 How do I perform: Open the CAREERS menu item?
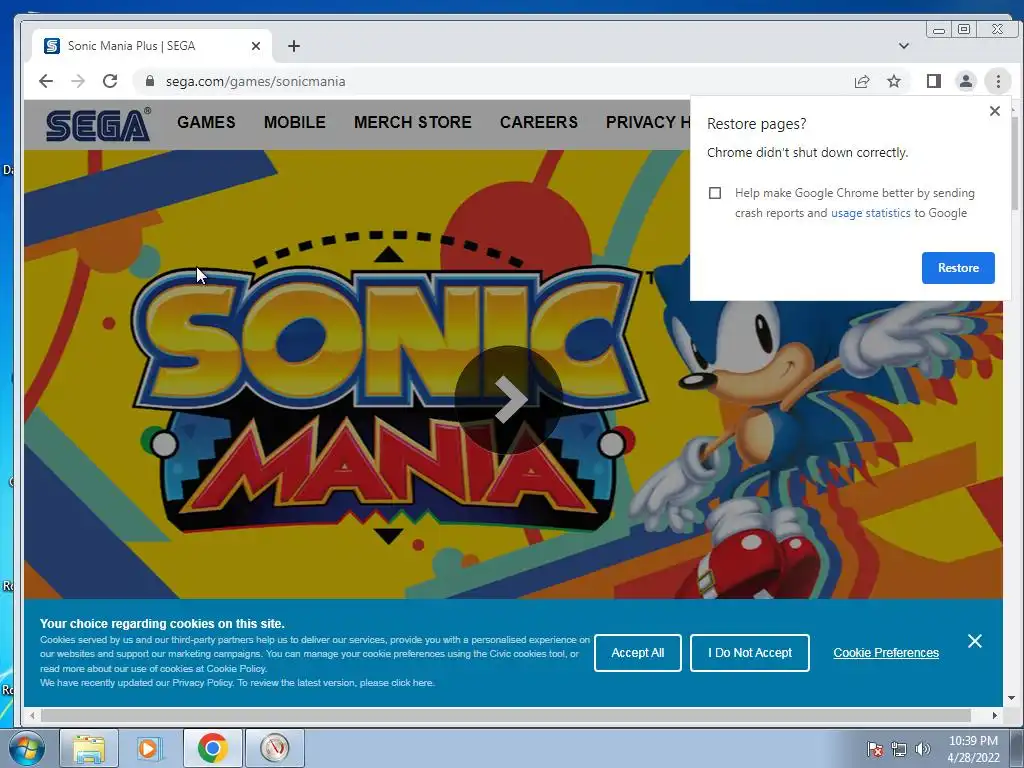[539, 122]
